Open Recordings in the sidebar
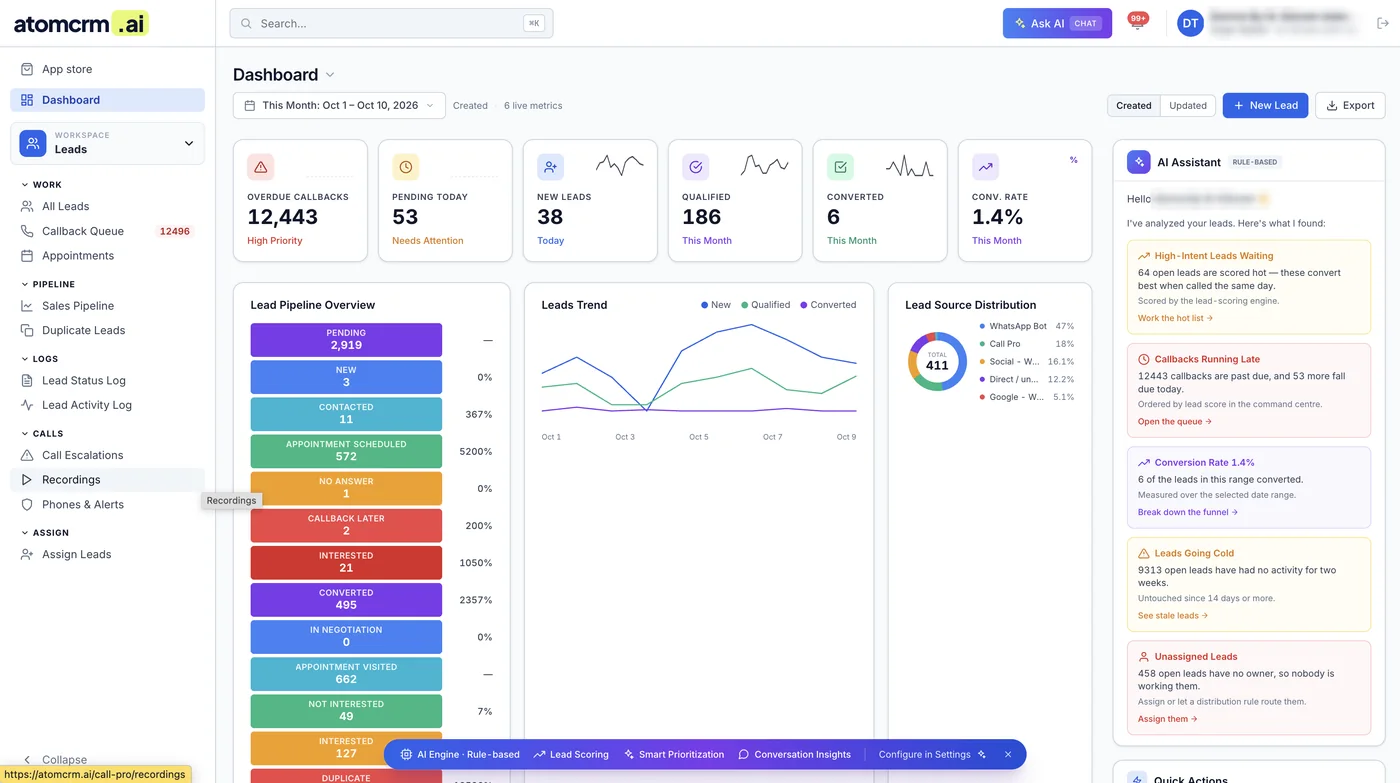The height and width of the screenshot is (783, 1400). 107,480
